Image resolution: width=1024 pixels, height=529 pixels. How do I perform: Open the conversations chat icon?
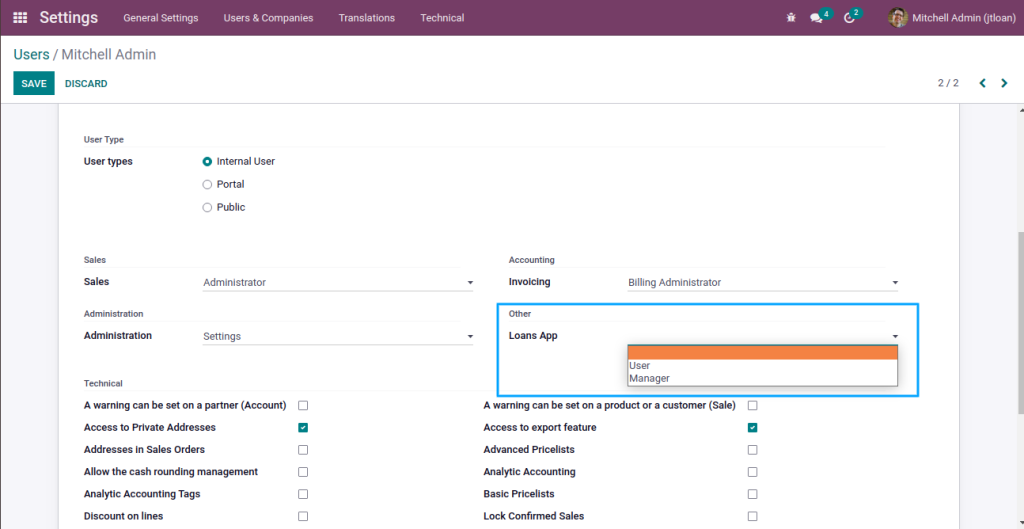816,18
